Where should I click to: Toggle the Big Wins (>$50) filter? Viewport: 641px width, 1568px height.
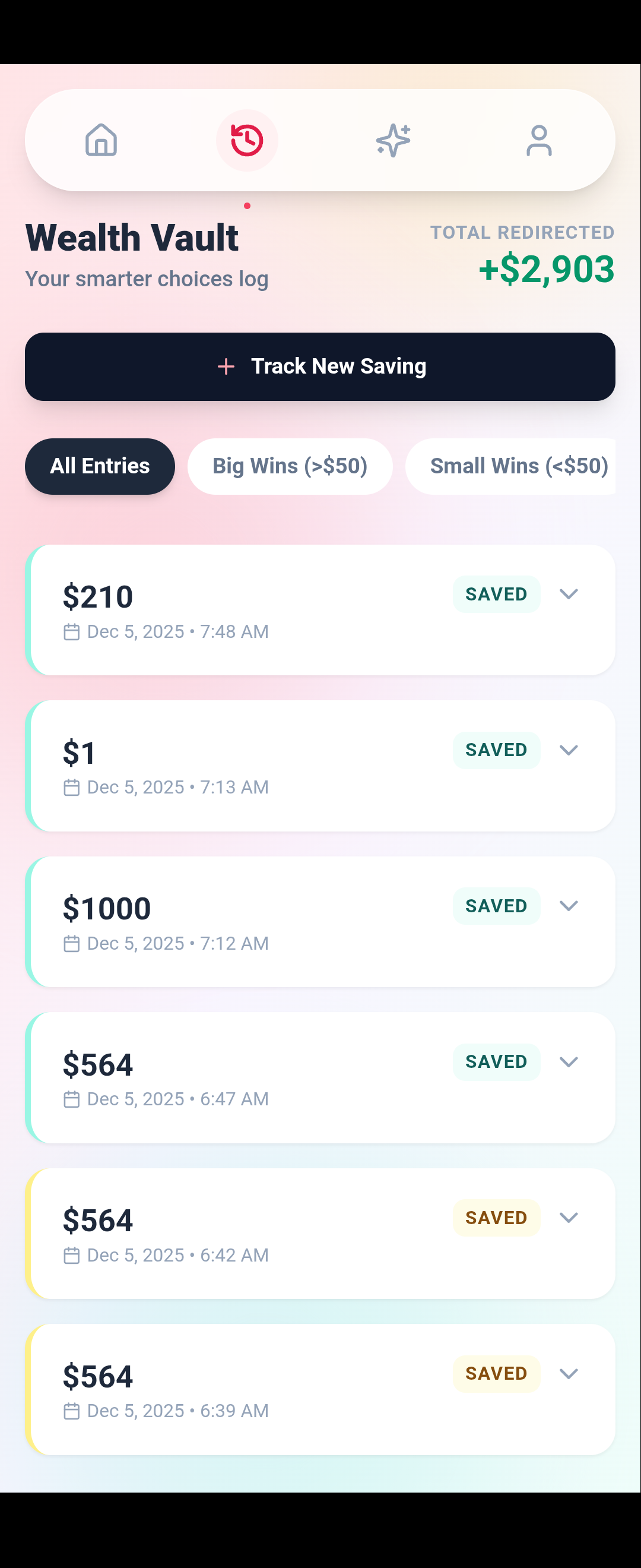(290, 466)
